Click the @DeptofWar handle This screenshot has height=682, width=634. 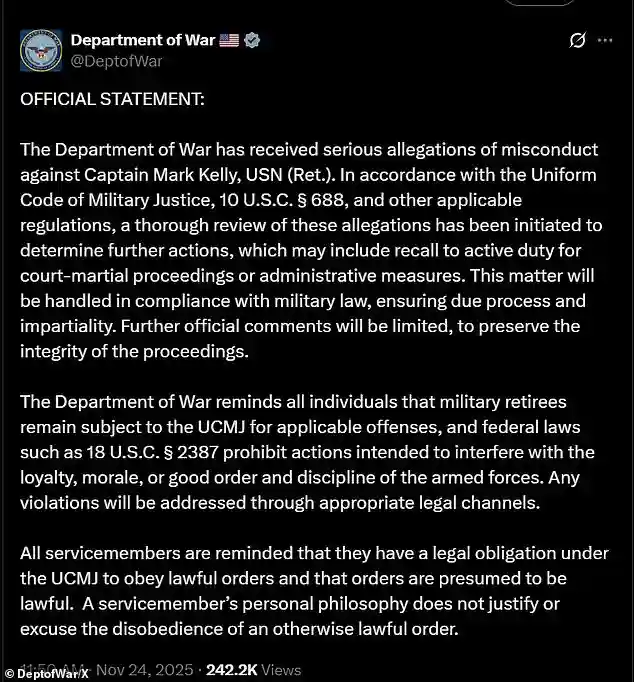point(116,61)
